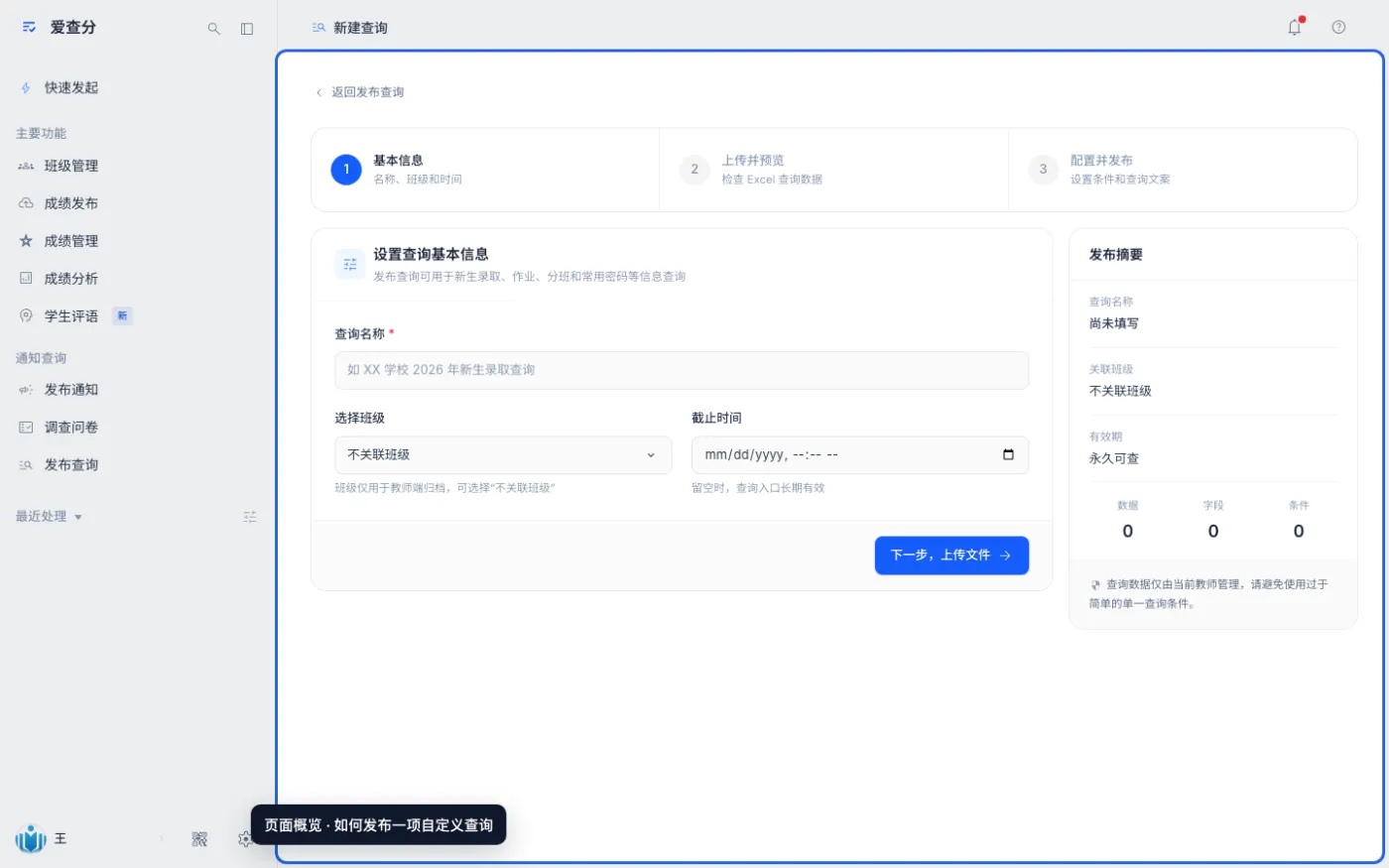This screenshot has width=1389, height=868.
Task: Click 永久可查 in 发布摘要
Action: [x=1114, y=458]
